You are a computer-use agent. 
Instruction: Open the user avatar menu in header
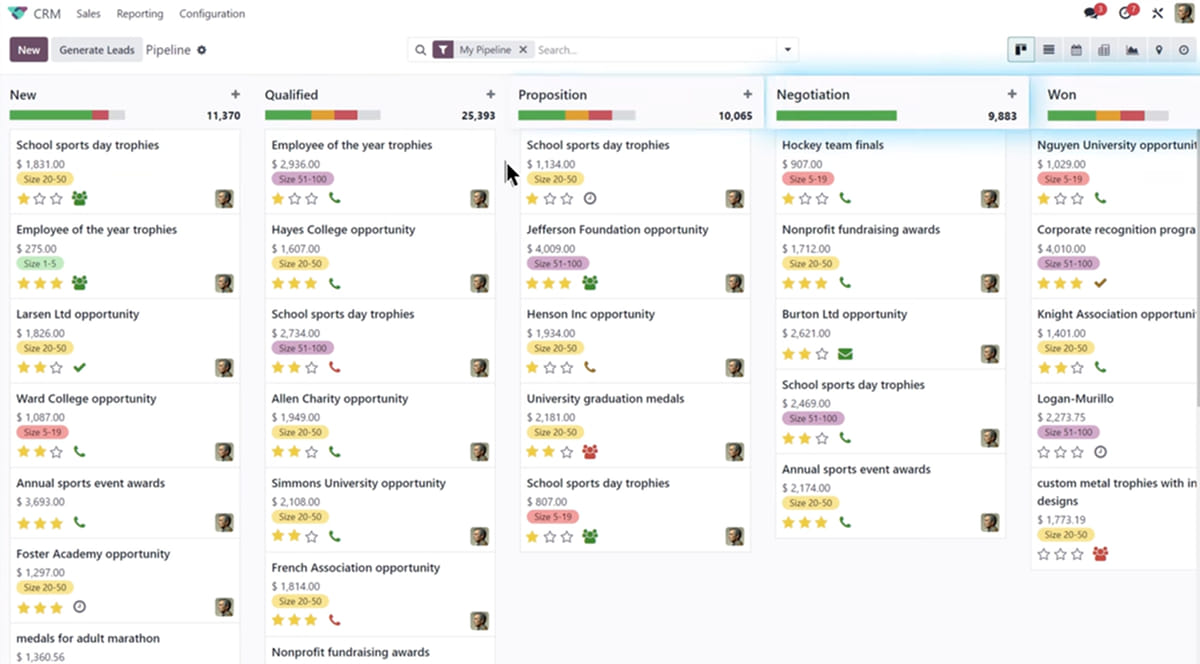[1184, 14]
